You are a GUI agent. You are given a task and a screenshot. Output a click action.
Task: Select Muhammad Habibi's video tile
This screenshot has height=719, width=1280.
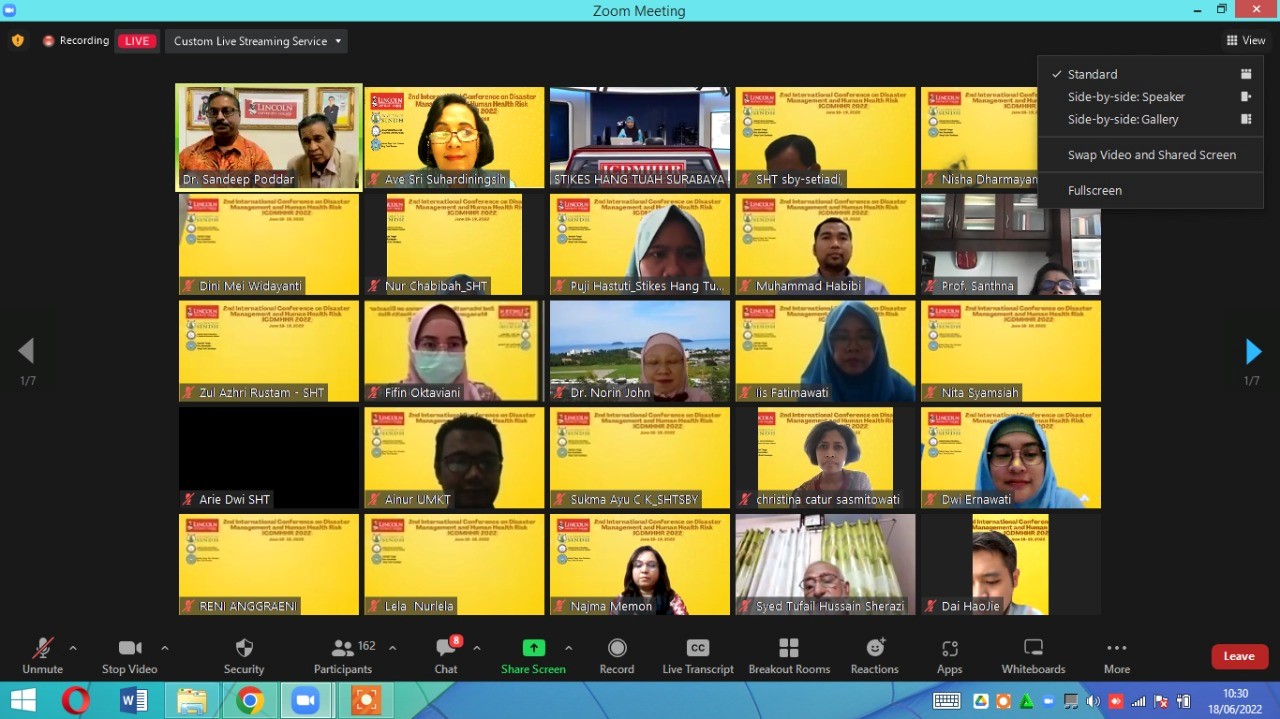[x=825, y=244]
